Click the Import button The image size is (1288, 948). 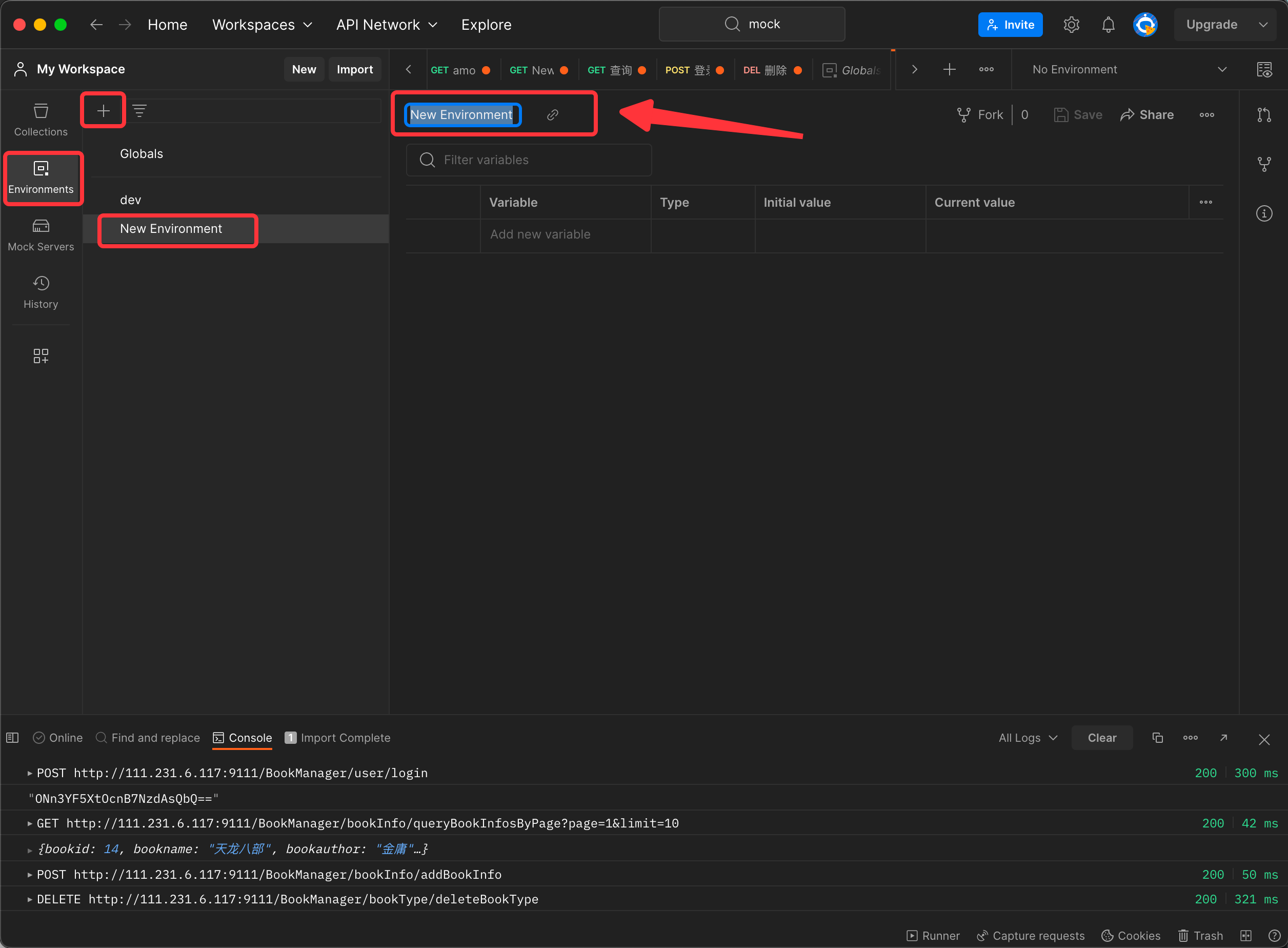(354, 69)
